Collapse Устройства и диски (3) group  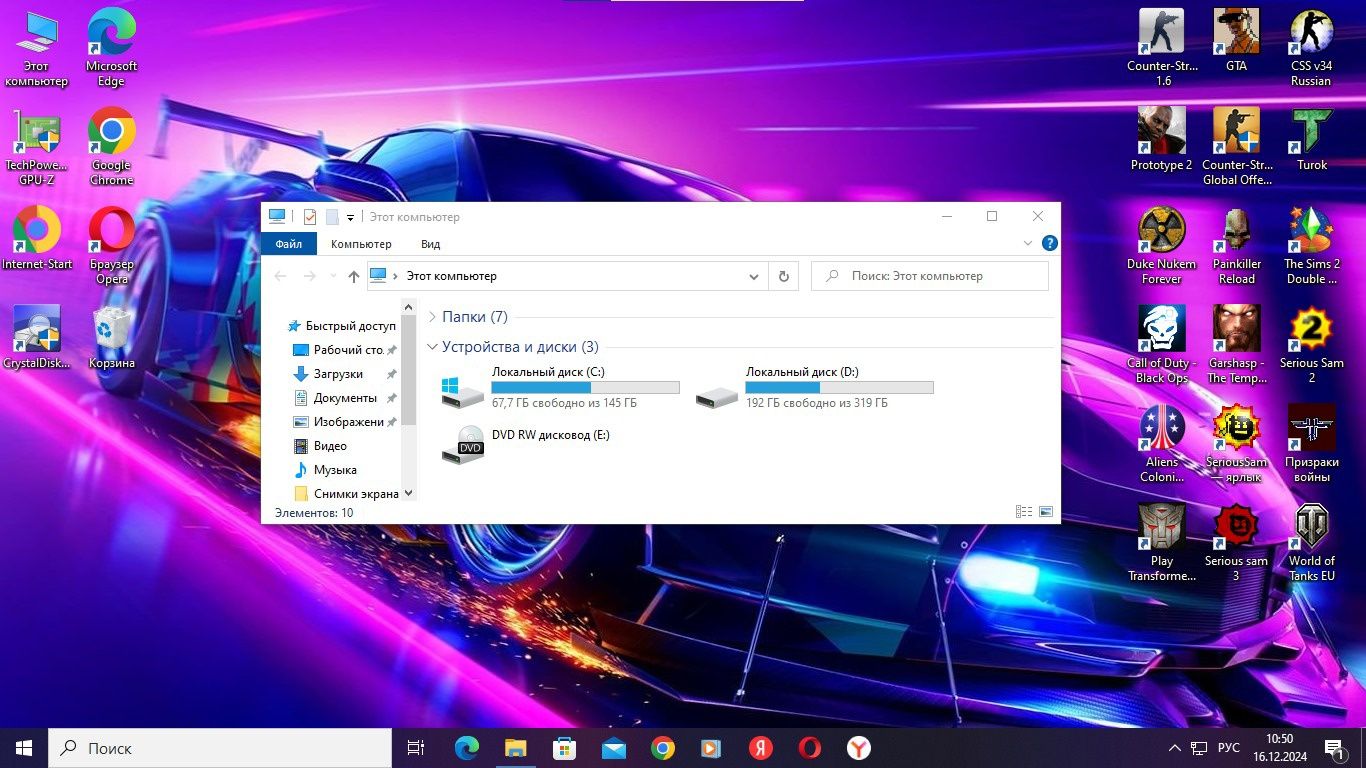click(x=432, y=347)
